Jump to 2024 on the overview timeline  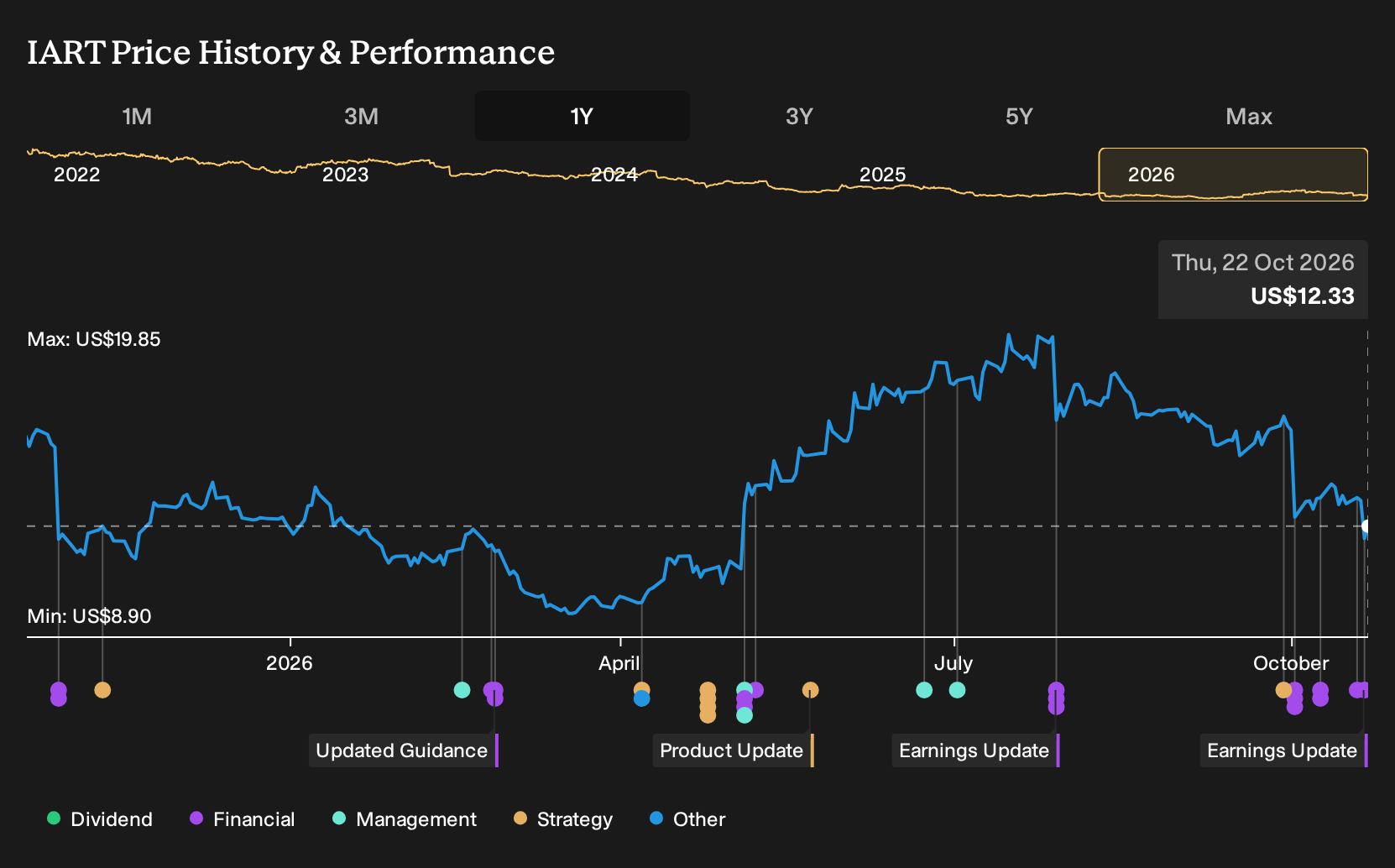pos(614,175)
